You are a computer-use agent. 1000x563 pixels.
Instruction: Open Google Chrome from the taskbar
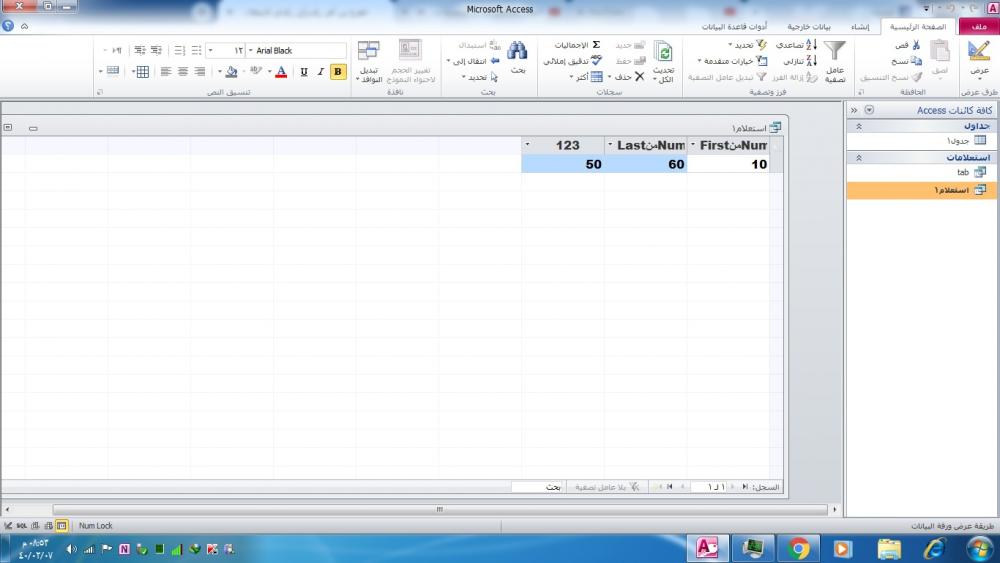(798, 548)
